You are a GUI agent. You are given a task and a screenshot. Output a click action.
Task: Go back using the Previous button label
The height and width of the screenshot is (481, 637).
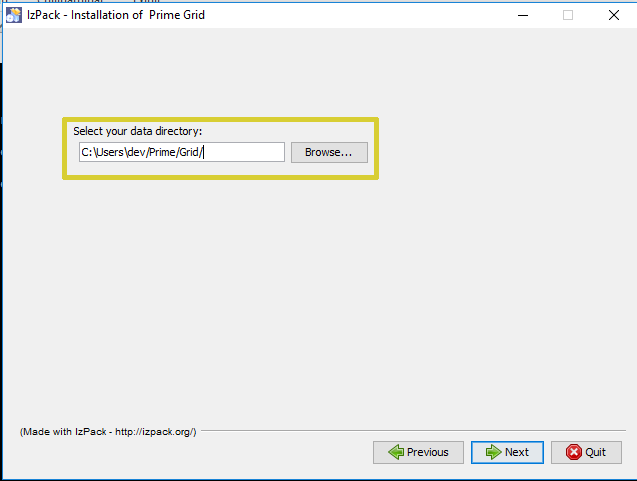(x=428, y=452)
